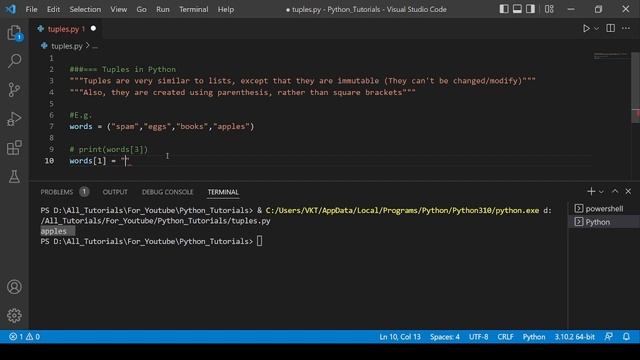
Task: Click the '#E.g.' comment on line 6
Action: (x=80, y=115)
